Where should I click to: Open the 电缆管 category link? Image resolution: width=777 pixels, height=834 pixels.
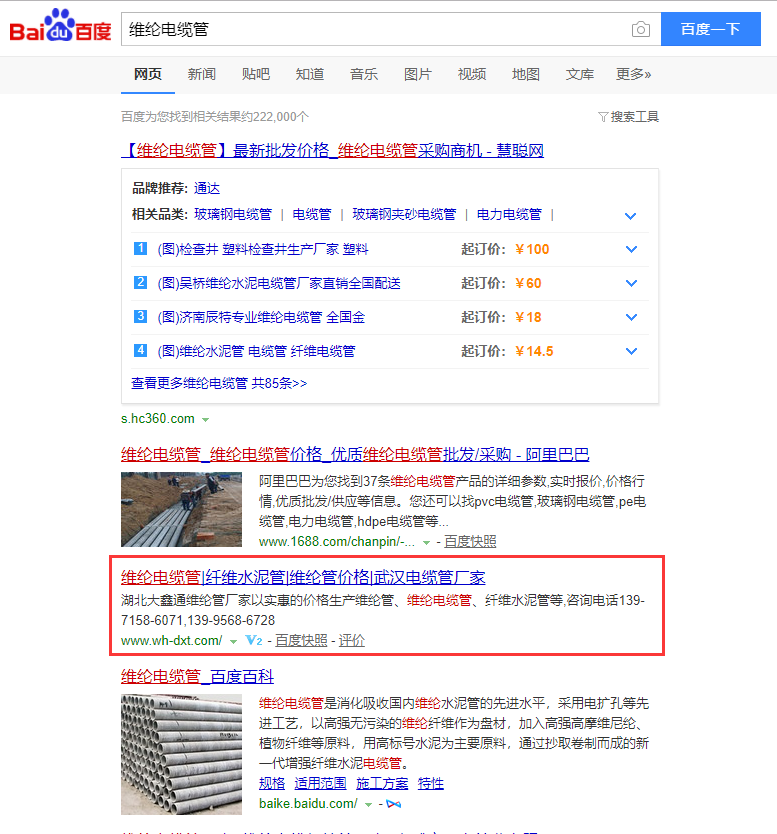[x=312, y=214]
